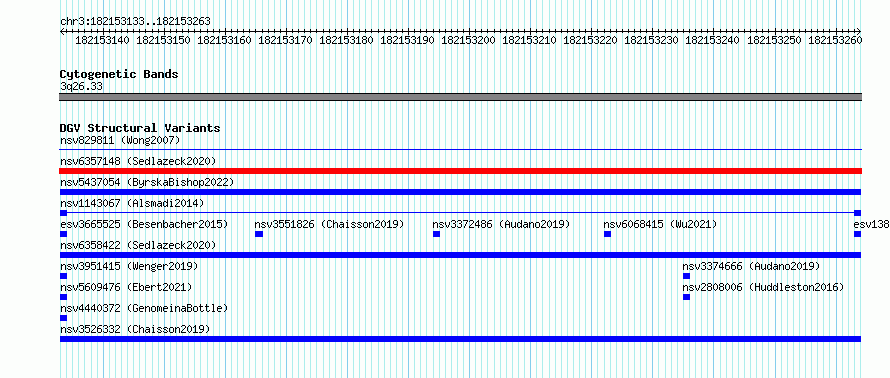
Task: Click the nsv6068415 (Wu2021) label
Action: [x=660, y=224]
